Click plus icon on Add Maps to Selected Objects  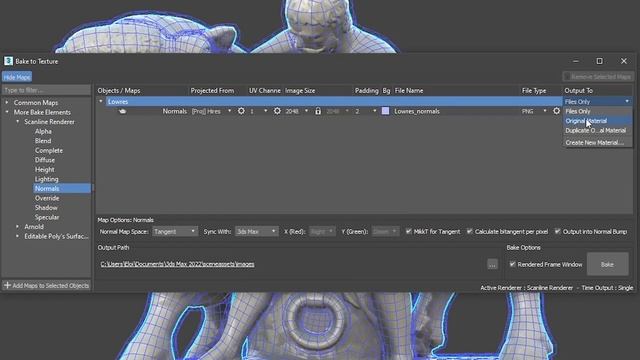pos(7,285)
